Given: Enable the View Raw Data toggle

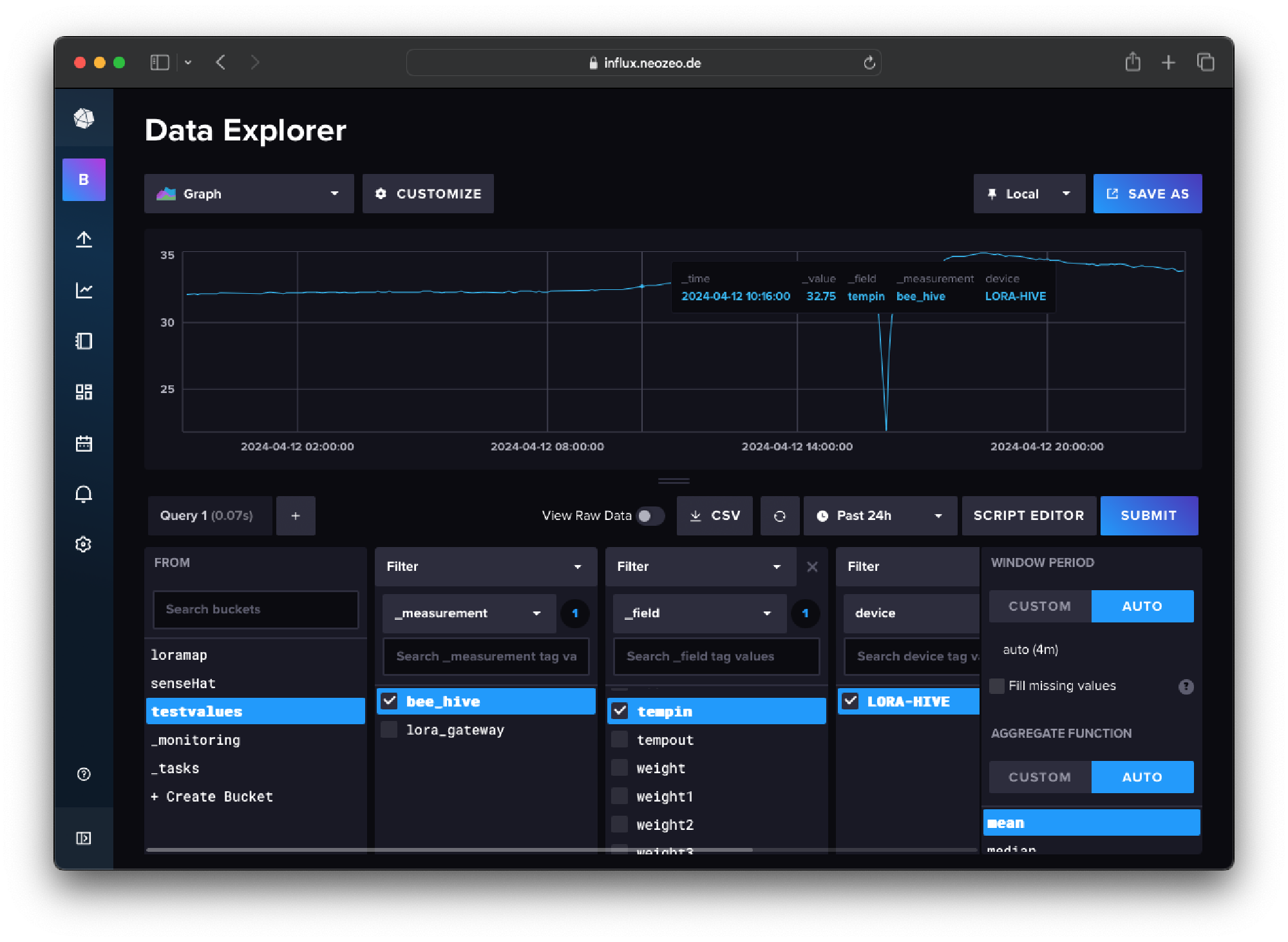Looking at the screenshot, I should (x=650, y=515).
